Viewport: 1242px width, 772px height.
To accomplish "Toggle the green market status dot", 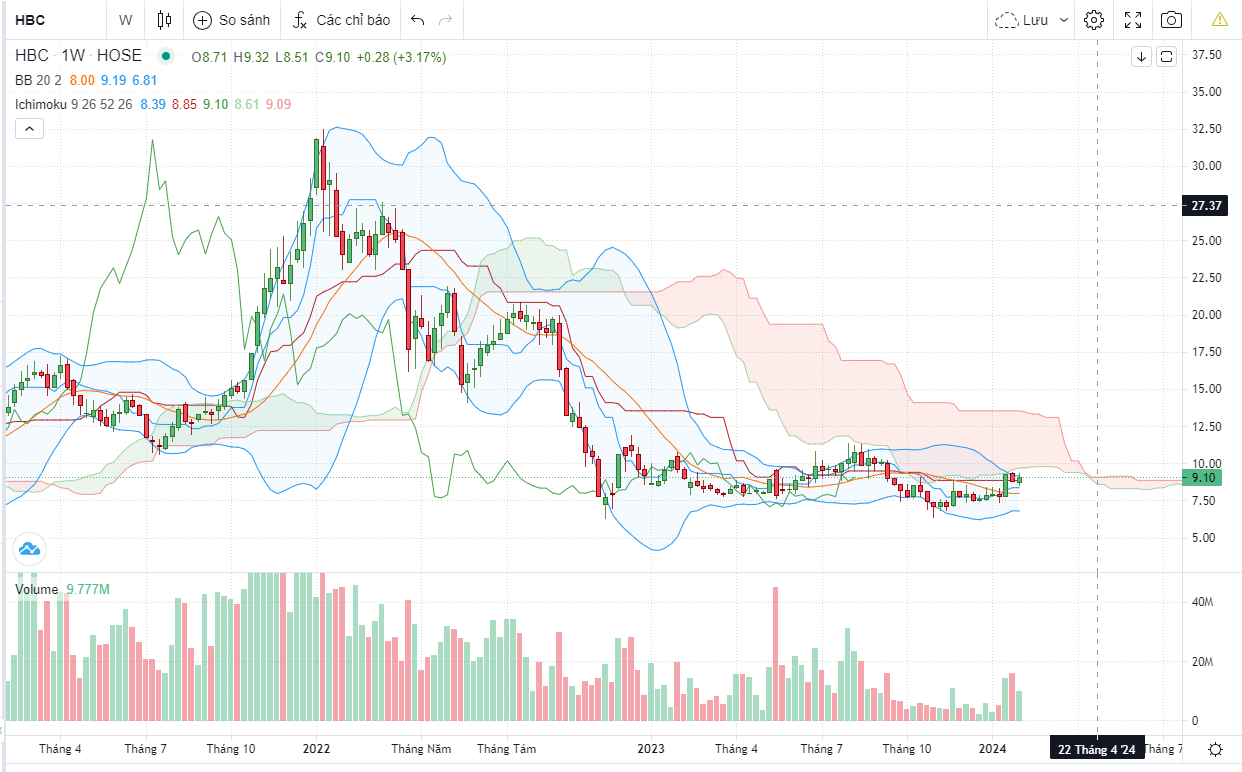I will (166, 57).
